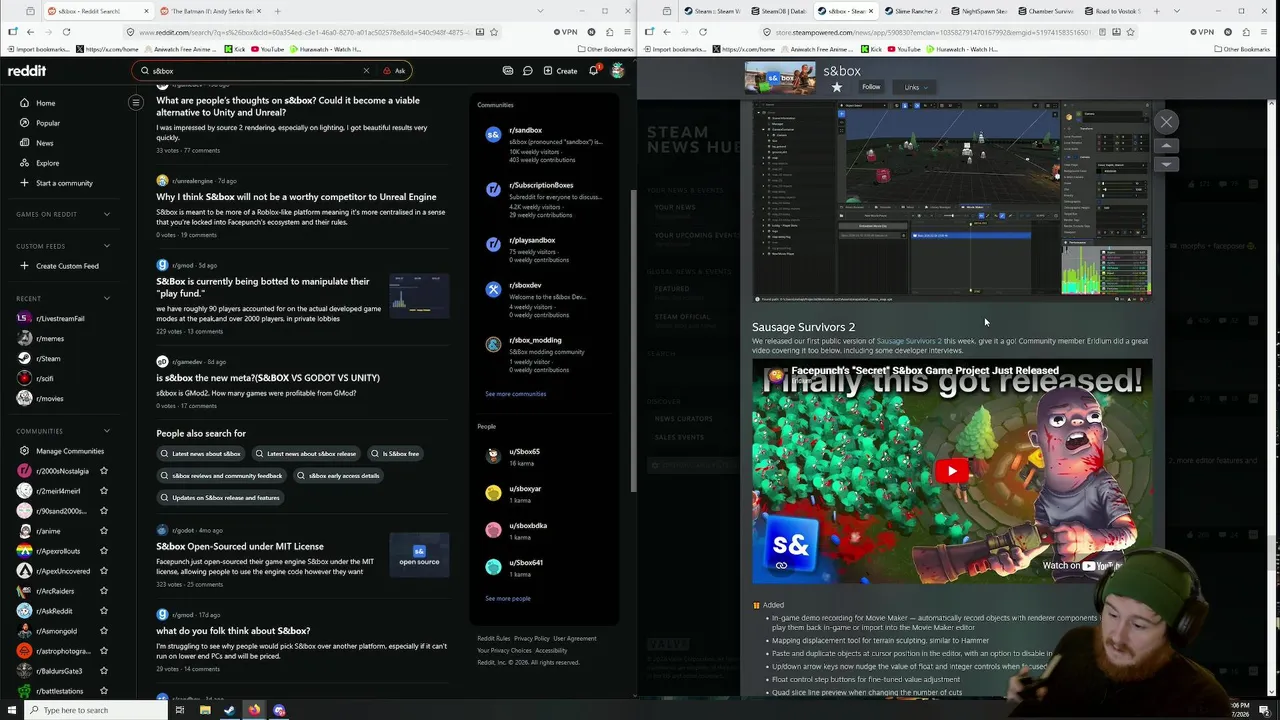
Task: Favorite r/Apexrollouts with its star
Action: pyautogui.click(x=104, y=551)
